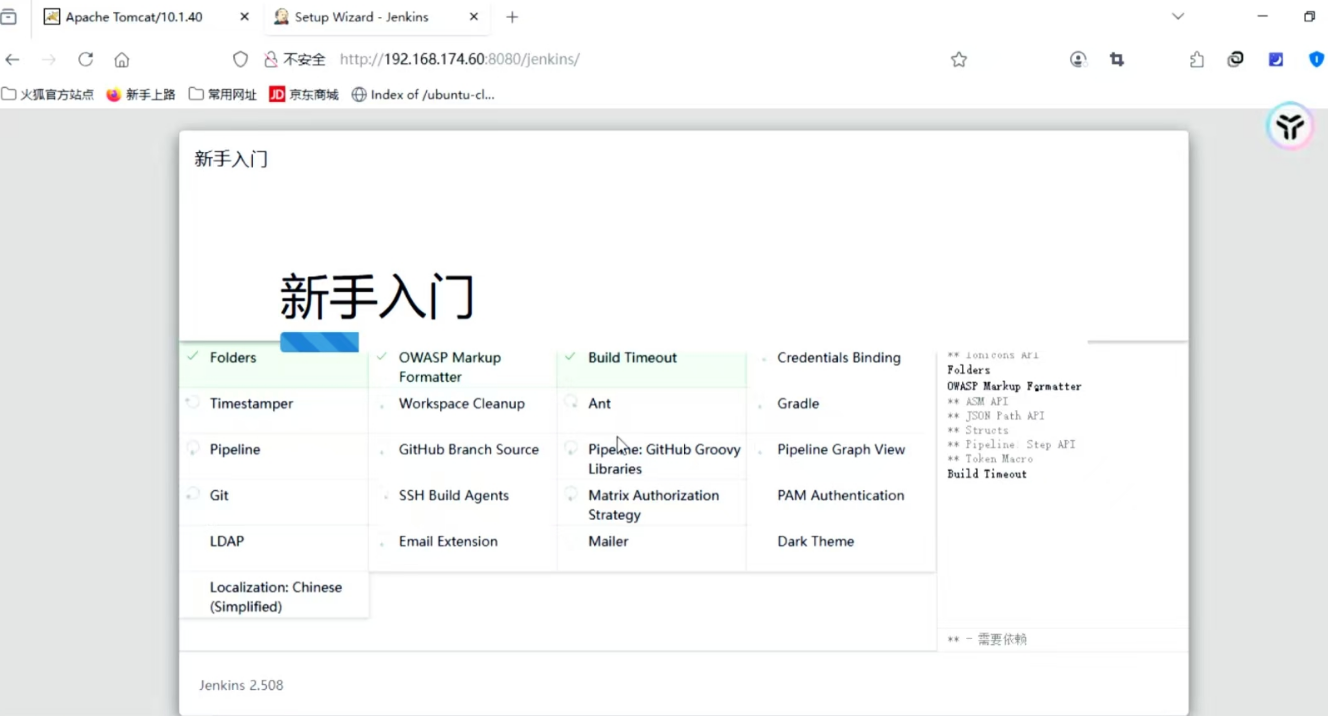Open the Index of /ubuntu-cl... bookmark
The width and height of the screenshot is (1328, 716).
(x=423, y=95)
